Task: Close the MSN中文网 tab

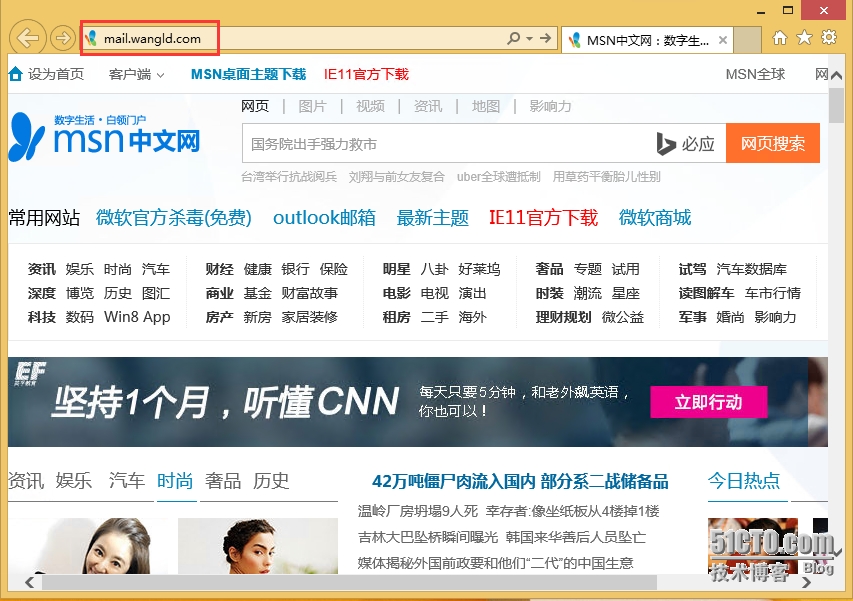Action: point(722,40)
